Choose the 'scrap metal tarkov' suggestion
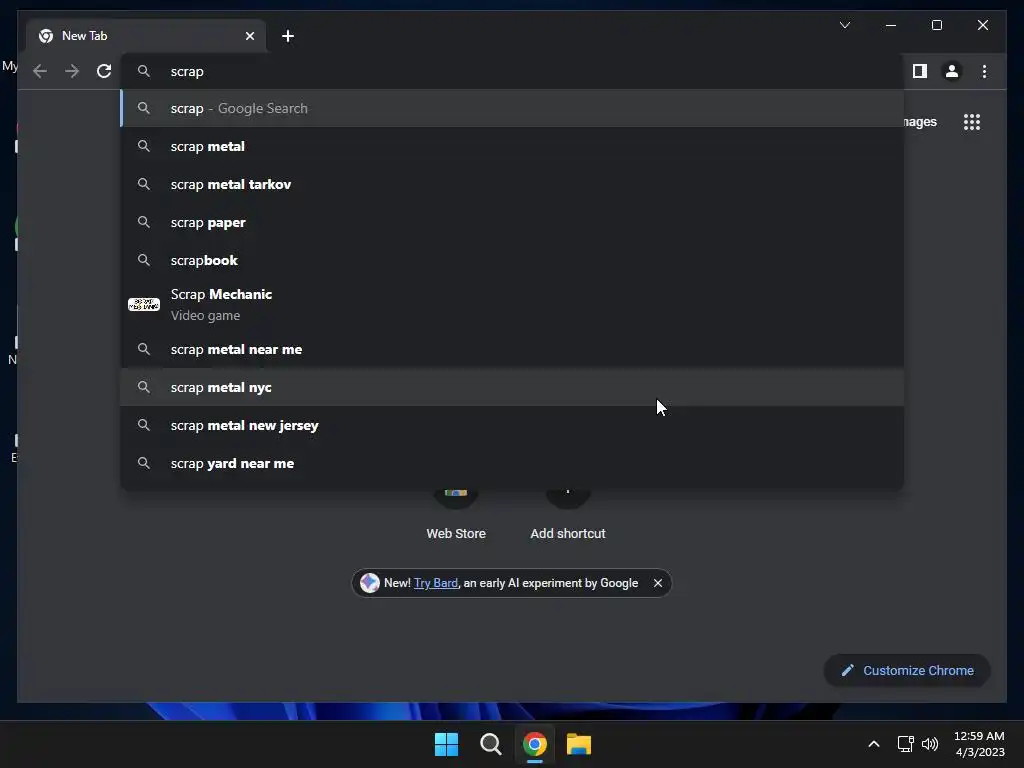1024x768 pixels. click(513, 184)
